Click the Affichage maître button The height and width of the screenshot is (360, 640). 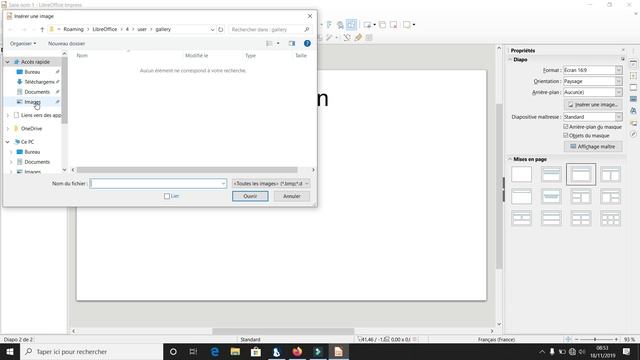(x=593, y=147)
